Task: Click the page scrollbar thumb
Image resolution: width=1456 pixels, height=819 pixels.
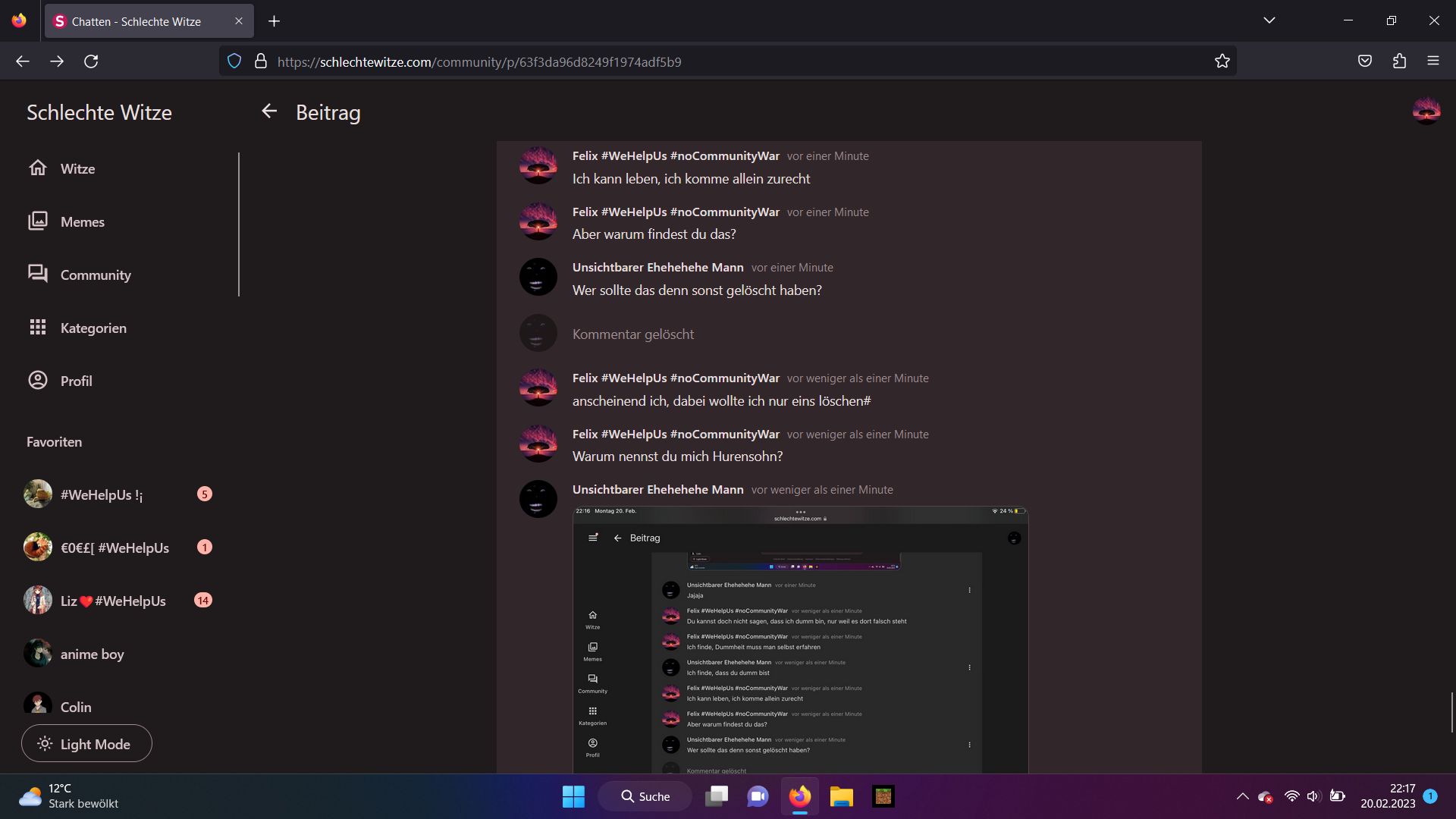Action: click(x=1451, y=711)
